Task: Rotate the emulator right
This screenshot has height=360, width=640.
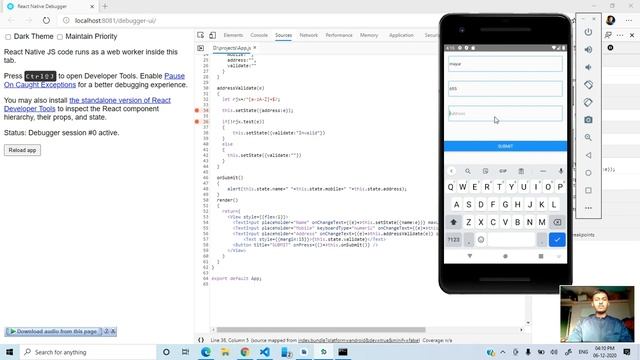Action: 588,102
